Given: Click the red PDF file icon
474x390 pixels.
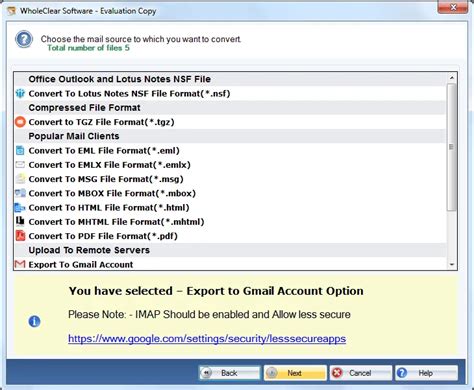Looking at the screenshot, I should coord(20,236).
